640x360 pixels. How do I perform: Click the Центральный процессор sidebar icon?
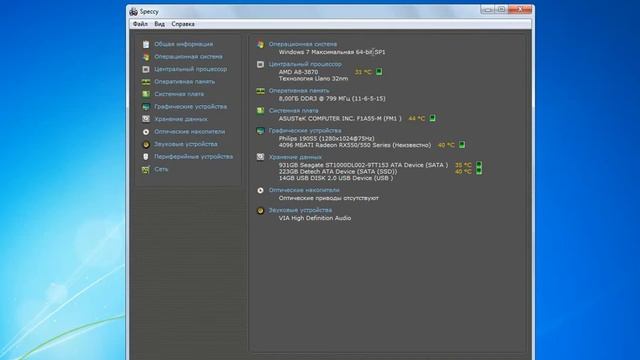coord(146,69)
